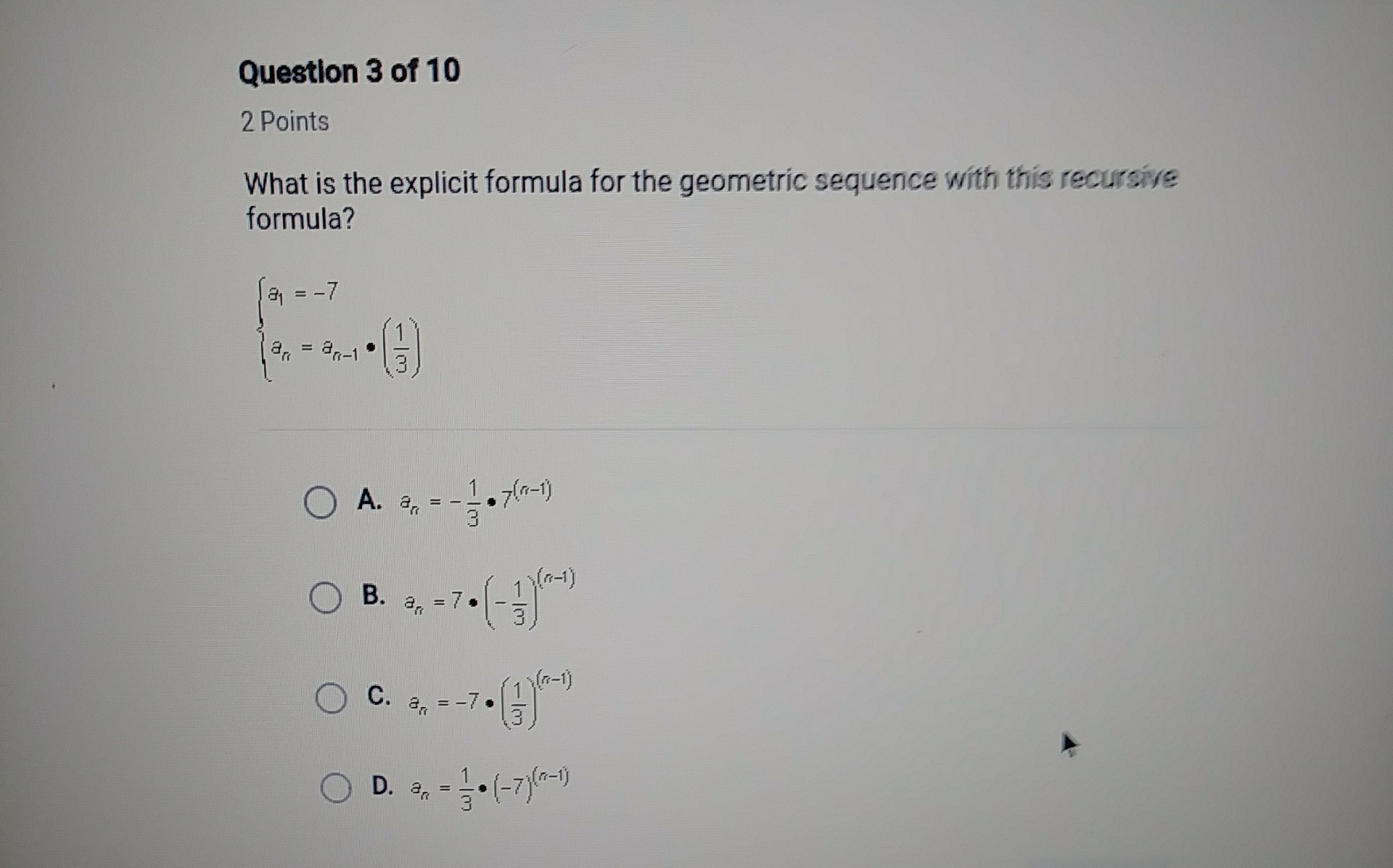Viewport: 1393px width, 868px height.
Task: Click the '2 Points' text
Action: click(x=284, y=121)
